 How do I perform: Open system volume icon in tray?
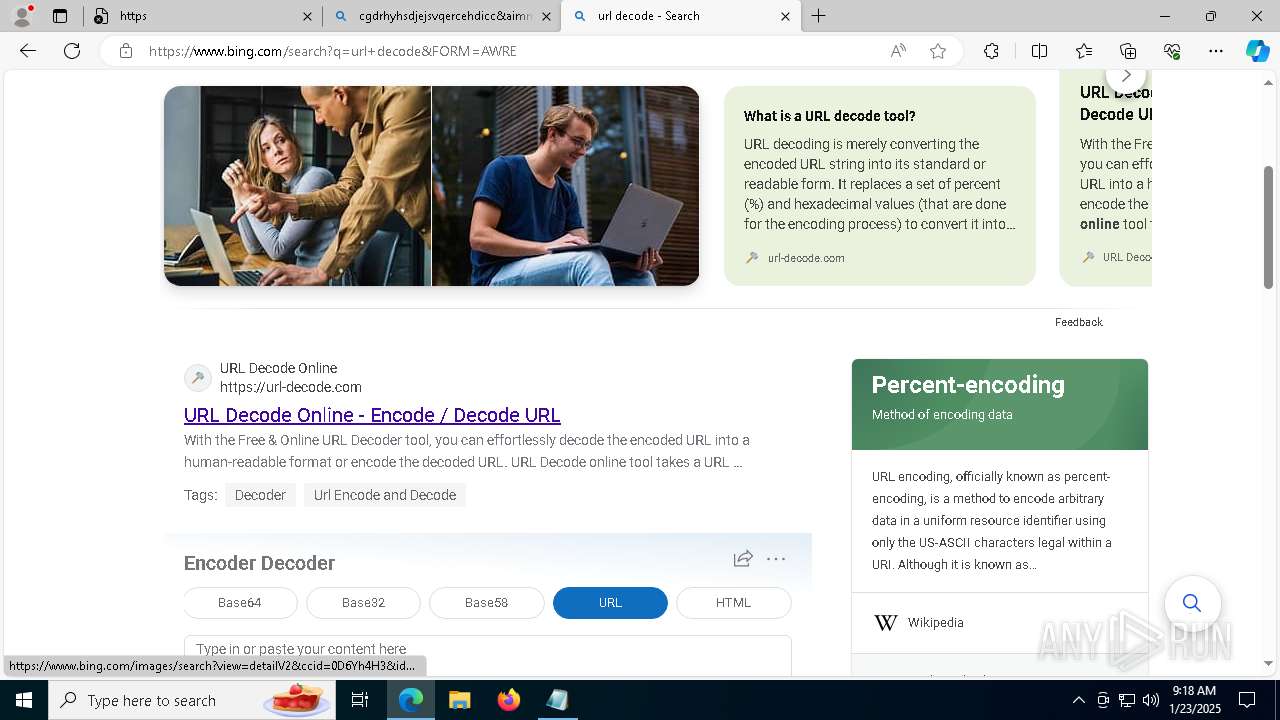[x=1150, y=700]
